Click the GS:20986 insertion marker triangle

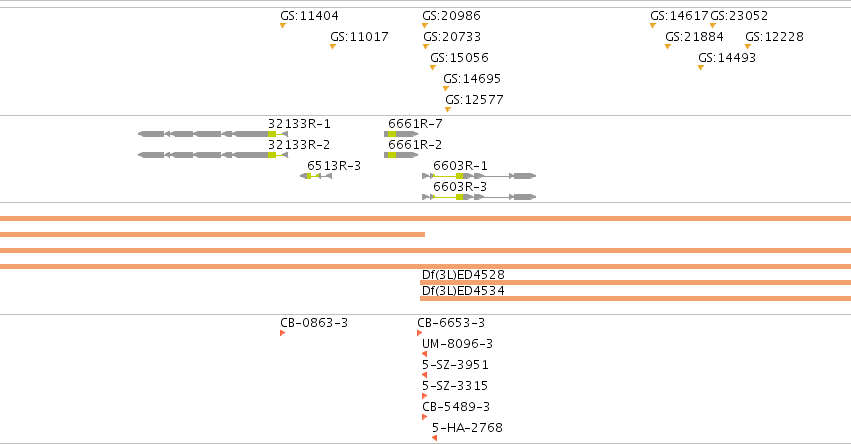pos(425,26)
